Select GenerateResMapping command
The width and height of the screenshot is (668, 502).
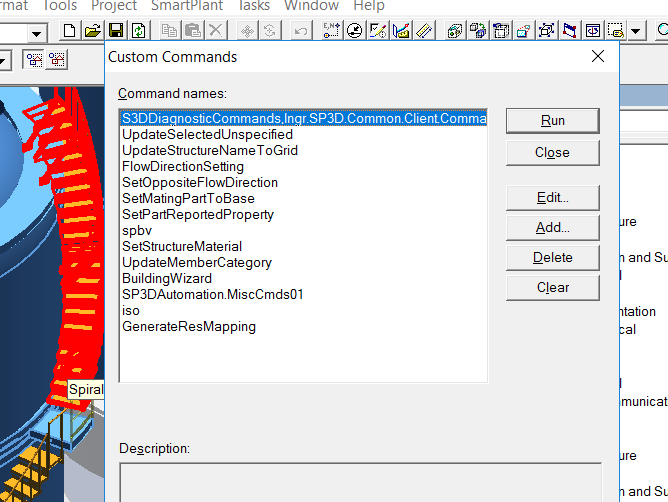point(303,326)
